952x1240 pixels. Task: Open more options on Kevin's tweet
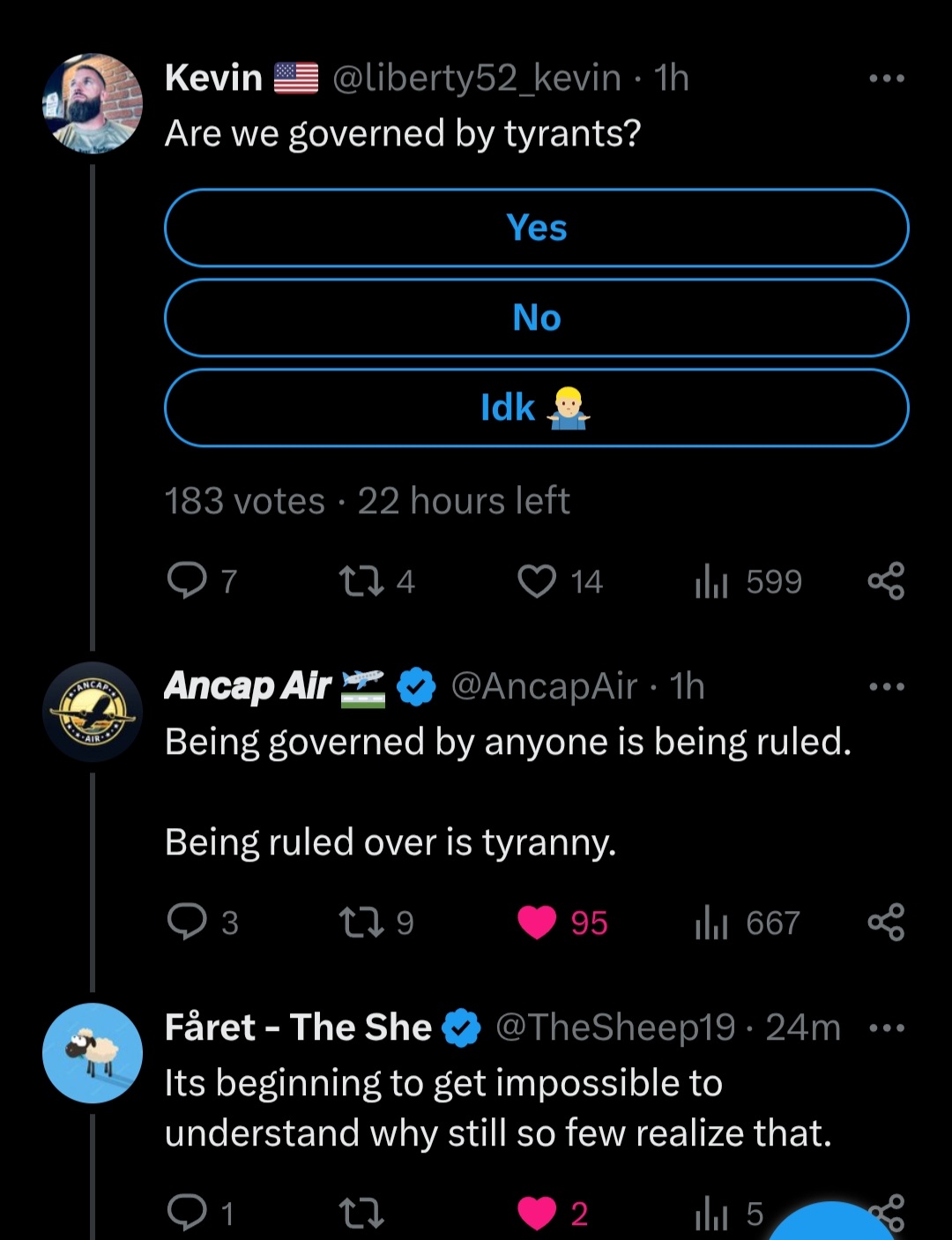[886, 78]
